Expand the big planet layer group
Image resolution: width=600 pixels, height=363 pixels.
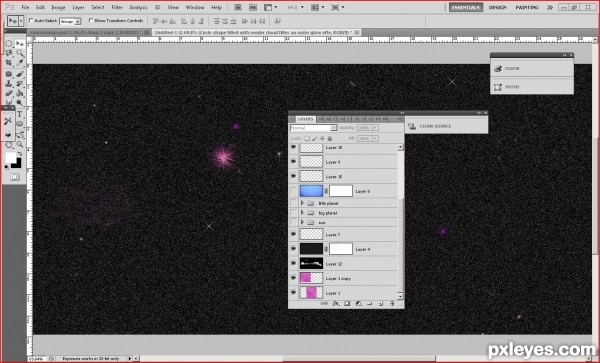302,212
